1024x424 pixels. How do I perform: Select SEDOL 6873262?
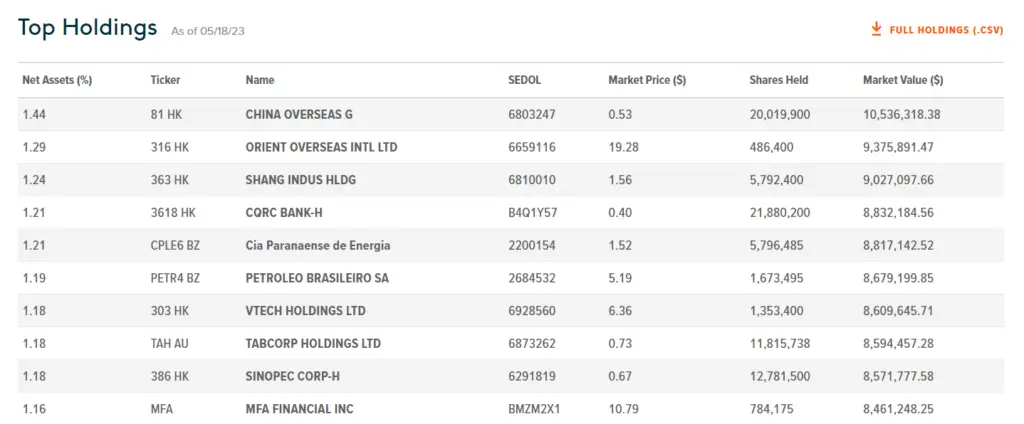[x=532, y=344]
